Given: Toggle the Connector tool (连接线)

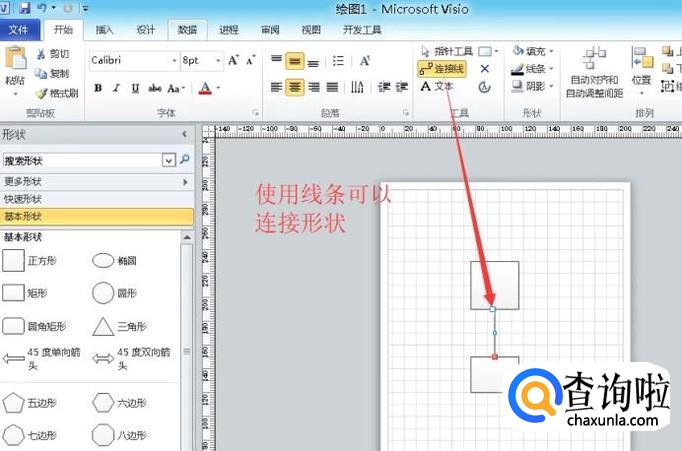Looking at the screenshot, I should click(442, 69).
